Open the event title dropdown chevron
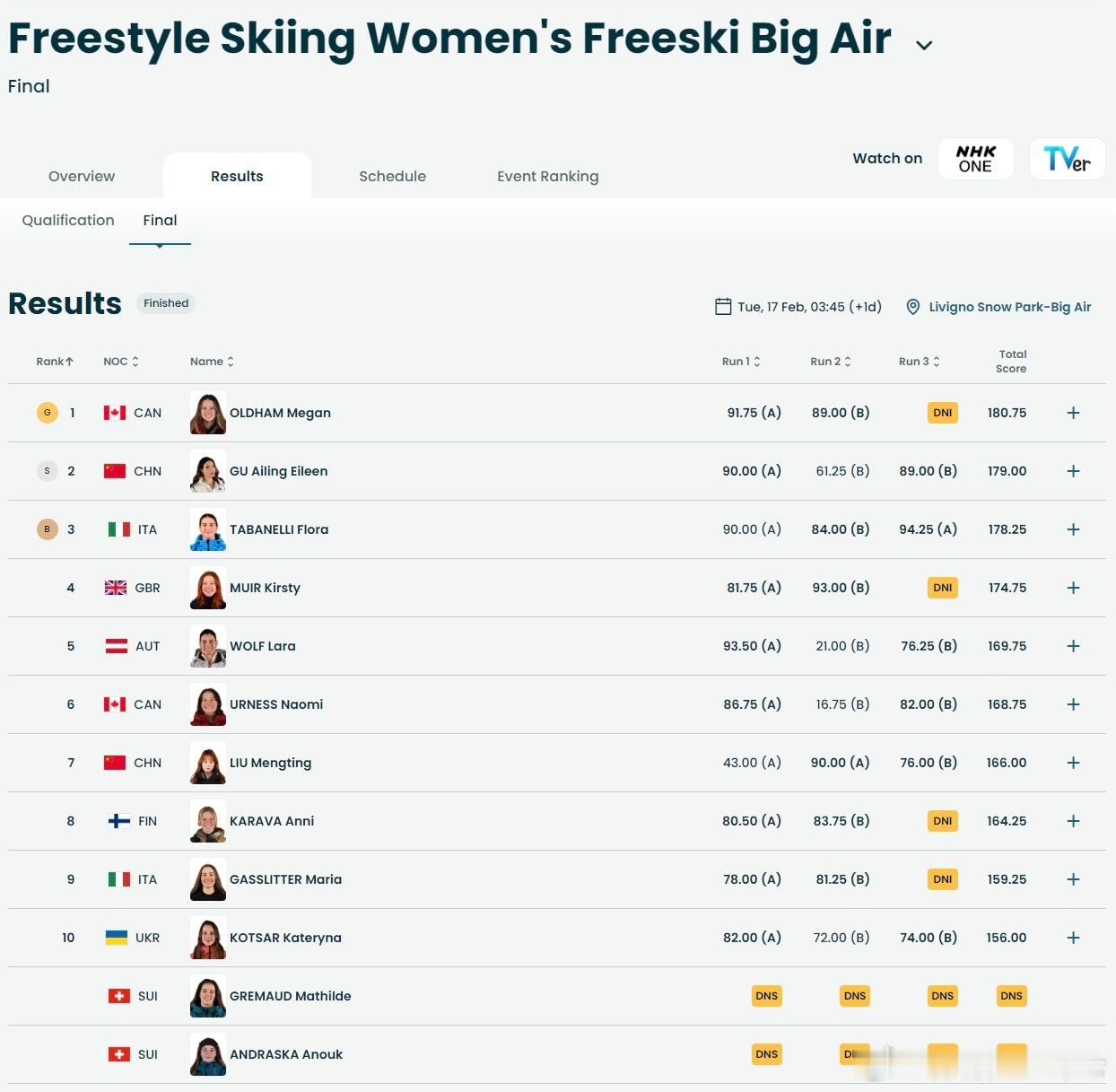Screen dimensions: 1116x1092 point(924,45)
